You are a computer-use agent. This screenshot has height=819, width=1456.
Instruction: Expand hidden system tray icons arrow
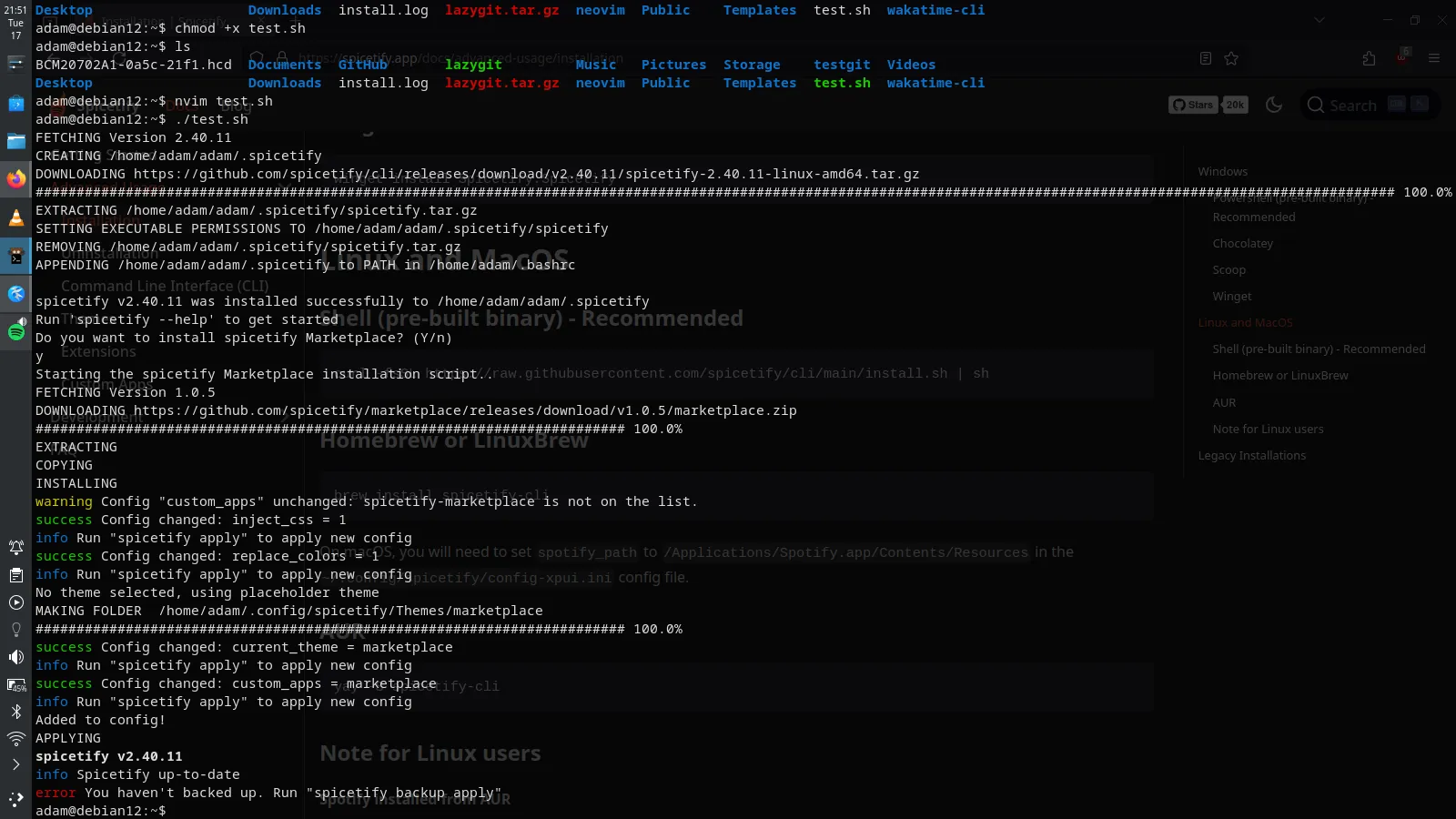(15, 765)
